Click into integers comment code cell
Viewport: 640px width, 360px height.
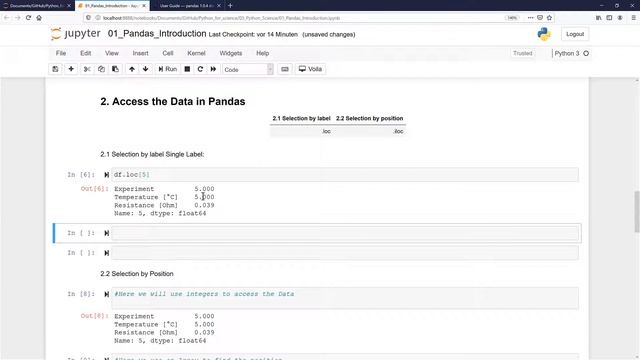pos(345,298)
